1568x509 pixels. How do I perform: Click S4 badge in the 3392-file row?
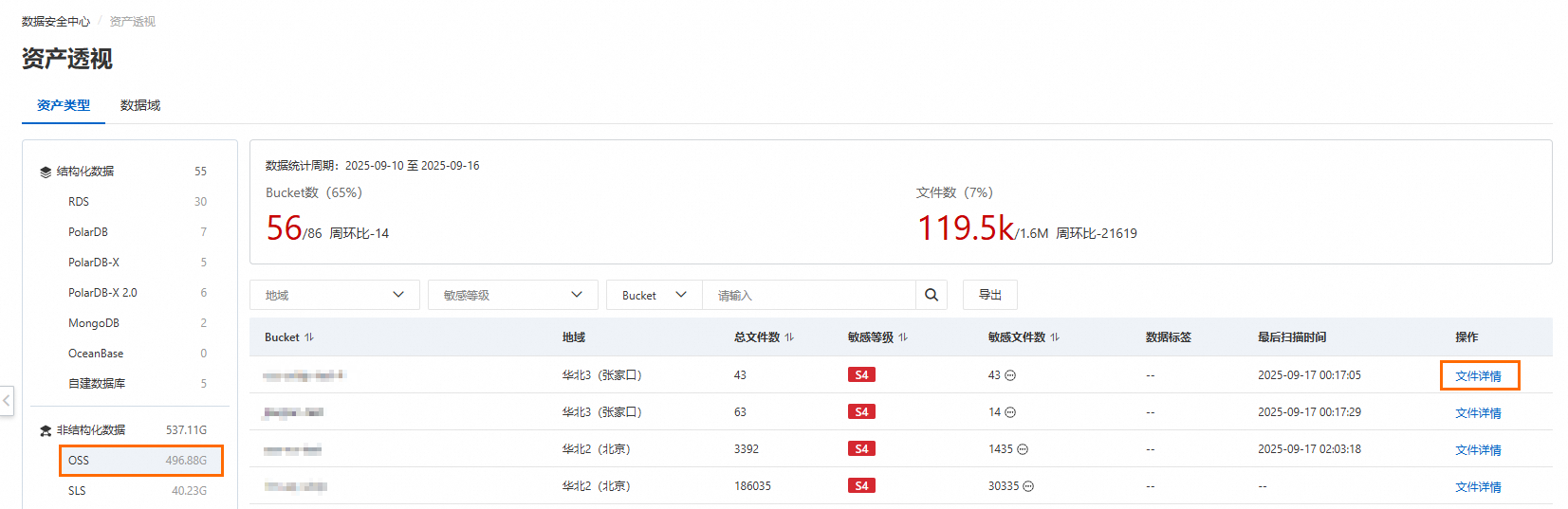point(861,449)
